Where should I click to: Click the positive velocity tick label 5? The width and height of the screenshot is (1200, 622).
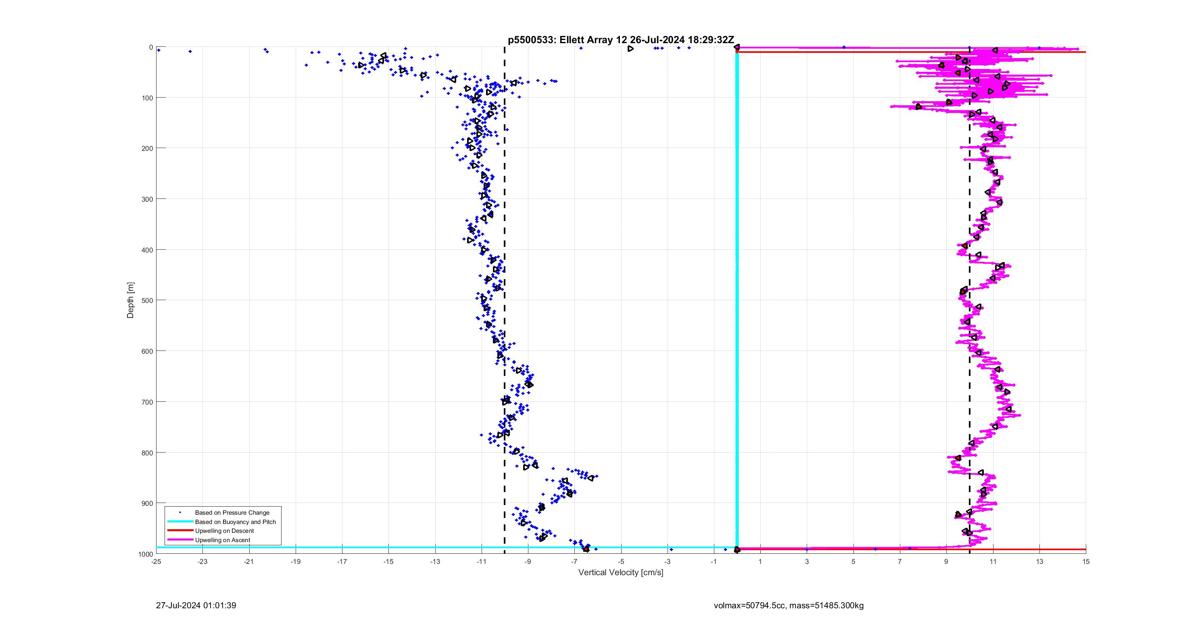pyautogui.click(x=853, y=562)
